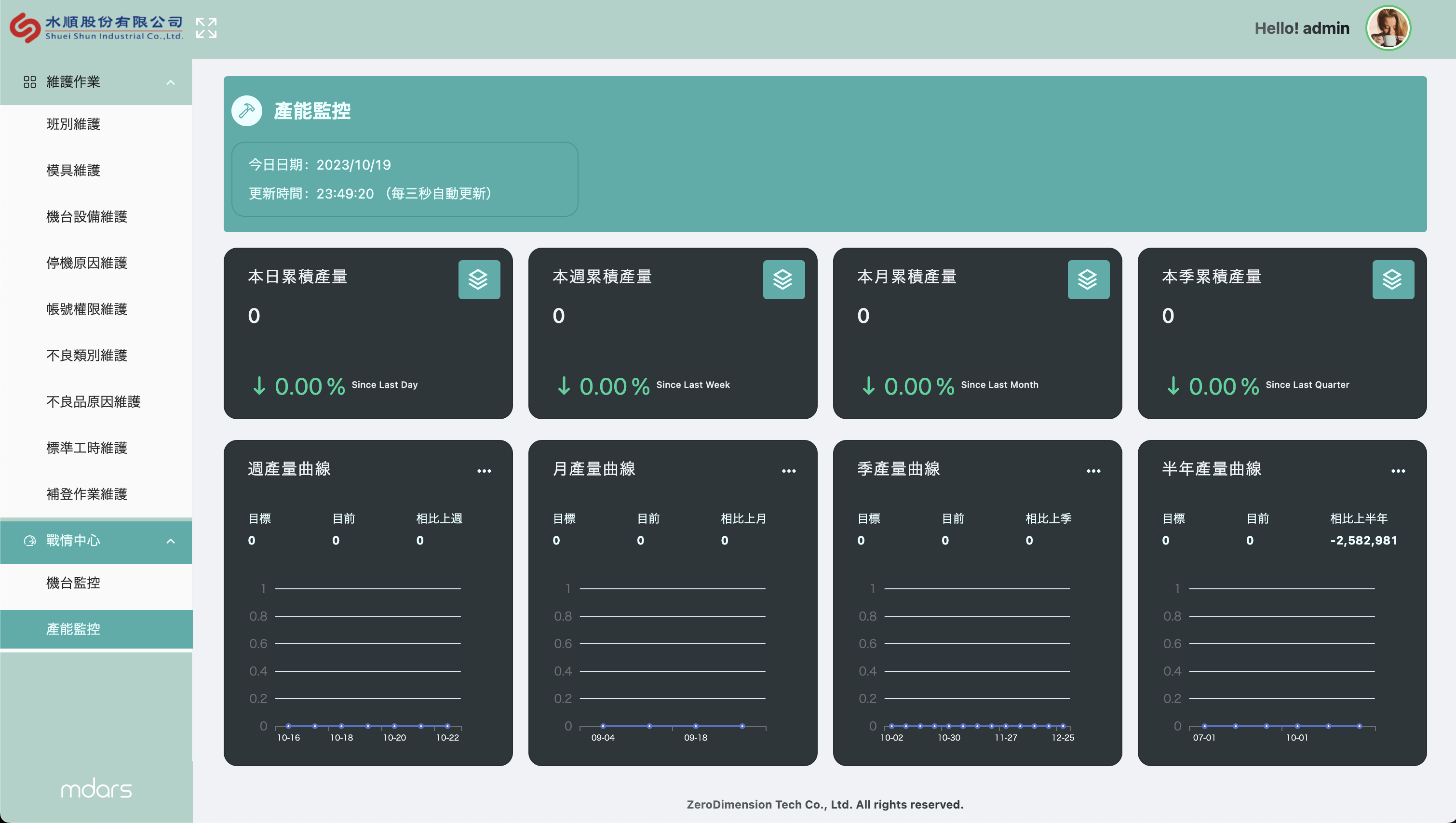Open the three-dot menu on 季產量曲線
The image size is (1456, 823).
[x=1093, y=471]
